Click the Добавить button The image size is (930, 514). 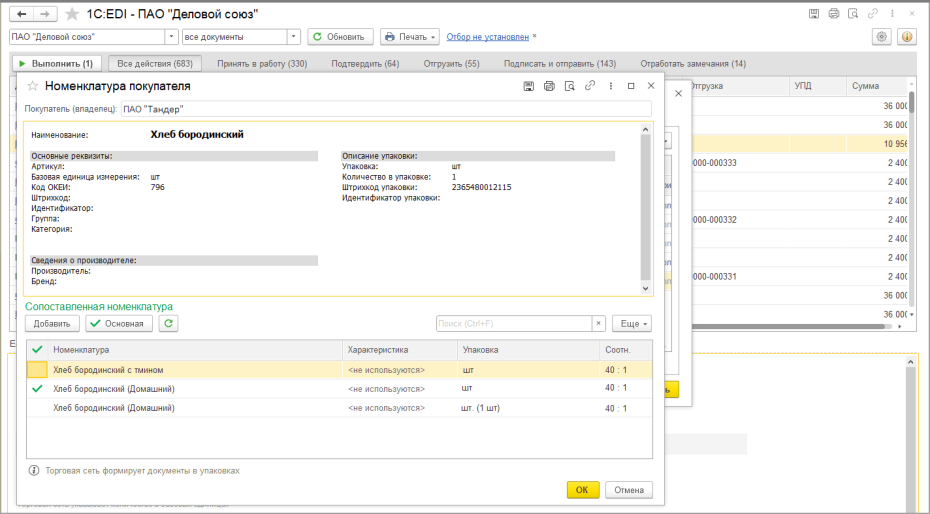pyautogui.click(x=52, y=324)
